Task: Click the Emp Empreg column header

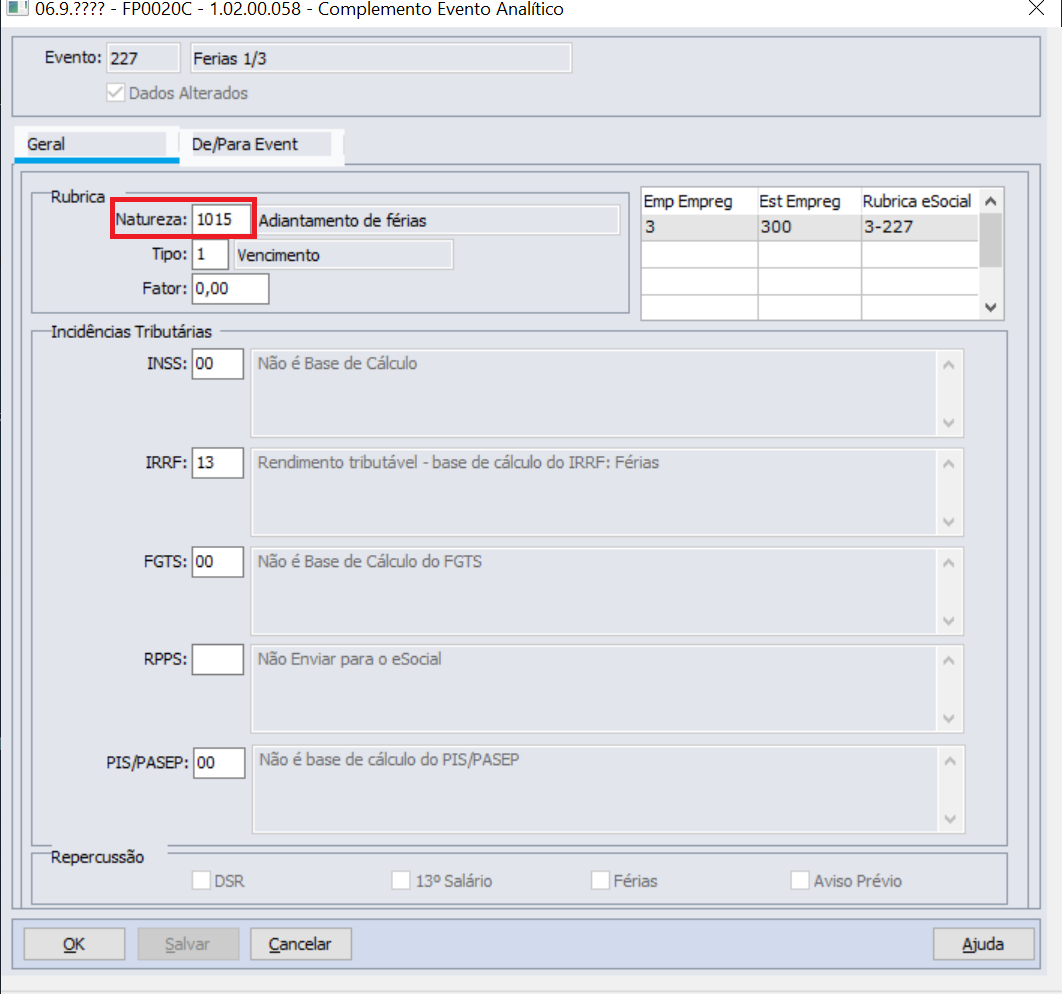Action: click(699, 201)
